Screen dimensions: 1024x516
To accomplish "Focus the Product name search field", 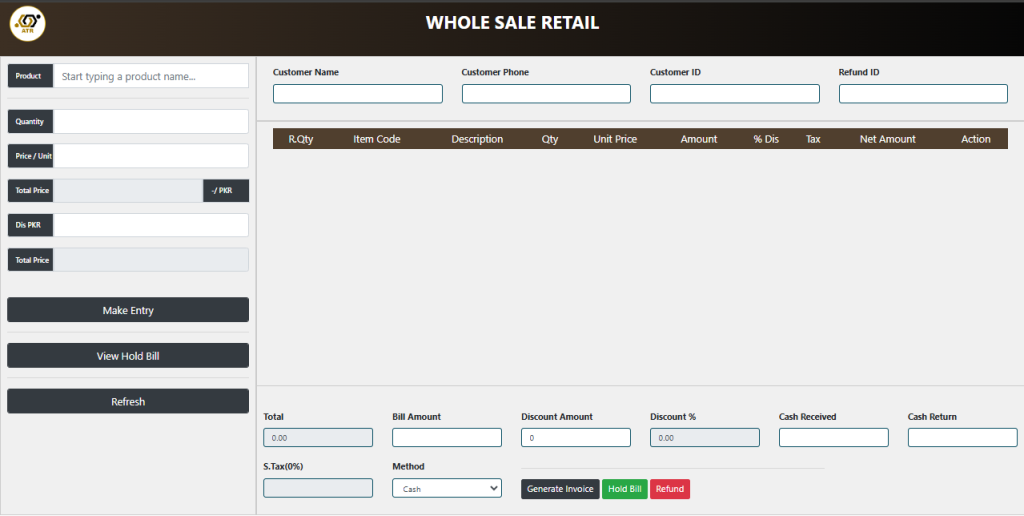I will (150, 76).
